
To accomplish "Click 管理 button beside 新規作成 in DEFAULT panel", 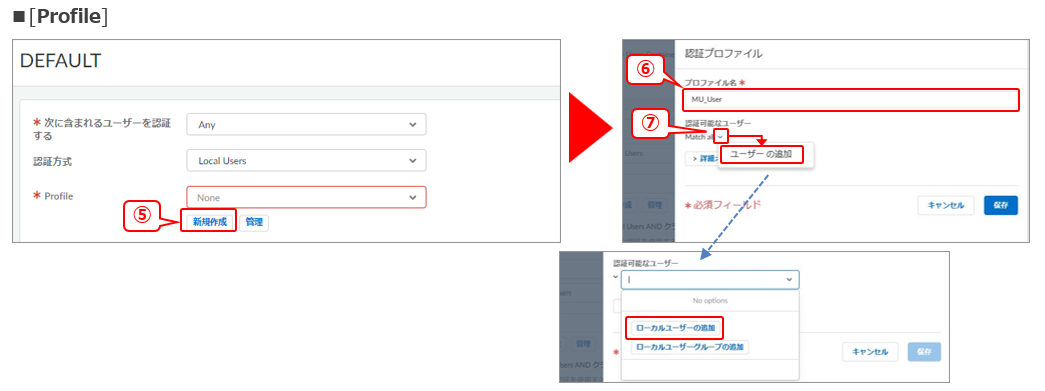I will pos(254,222).
